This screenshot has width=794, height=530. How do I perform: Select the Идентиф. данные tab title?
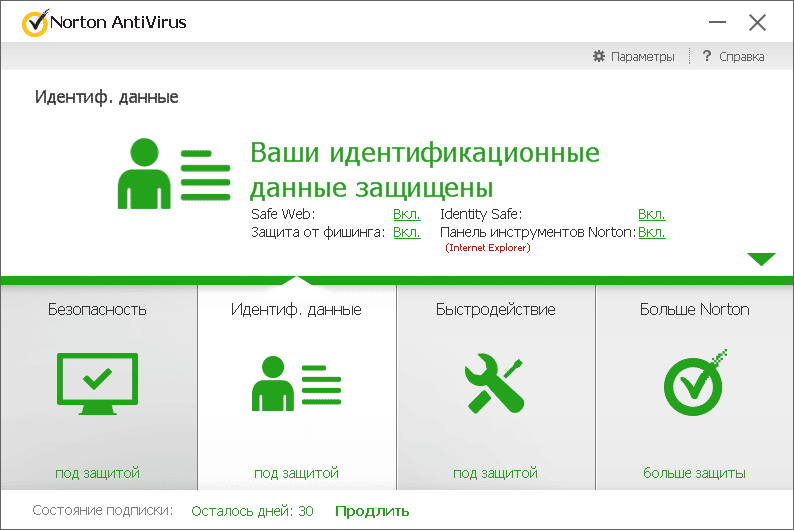(x=296, y=309)
